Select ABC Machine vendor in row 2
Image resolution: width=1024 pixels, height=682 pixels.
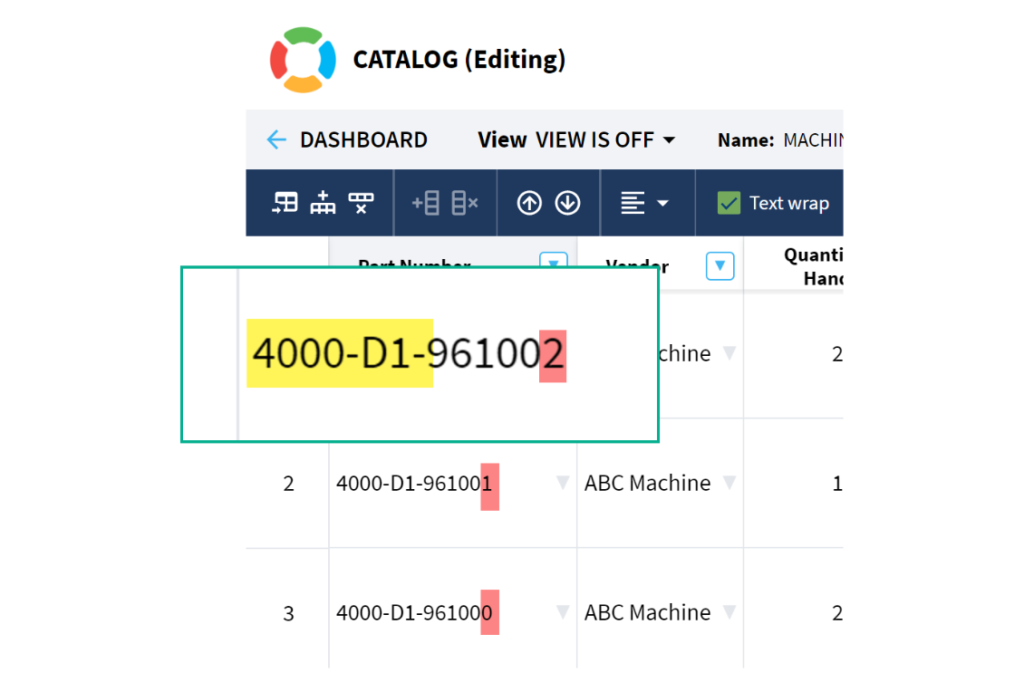(x=647, y=483)
